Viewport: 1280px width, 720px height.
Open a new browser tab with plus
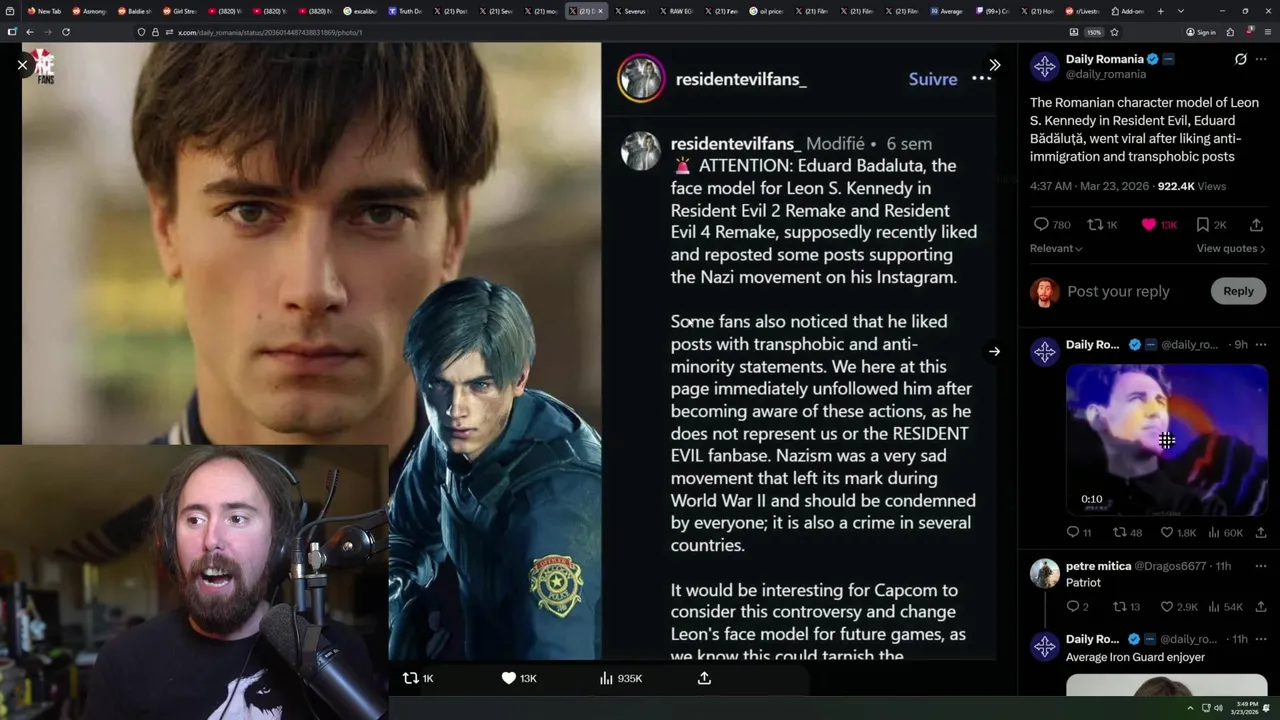click(1160, 11)
